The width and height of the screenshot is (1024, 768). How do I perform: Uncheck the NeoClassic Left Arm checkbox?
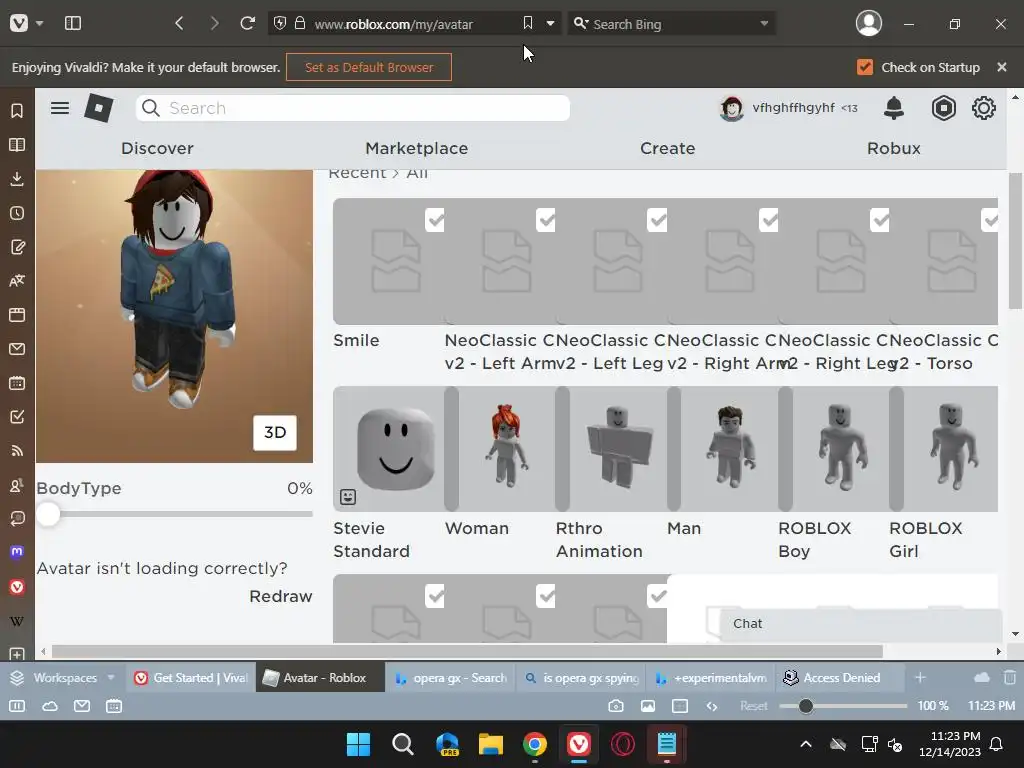click(546, 220)
